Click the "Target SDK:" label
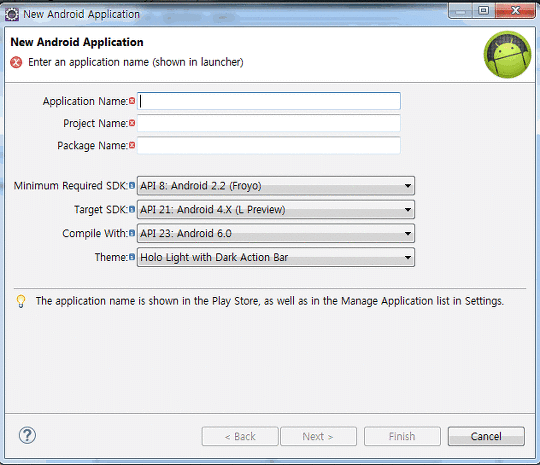Image resolution: width=540 pixels, height=465 pixels. pos(101,210)
